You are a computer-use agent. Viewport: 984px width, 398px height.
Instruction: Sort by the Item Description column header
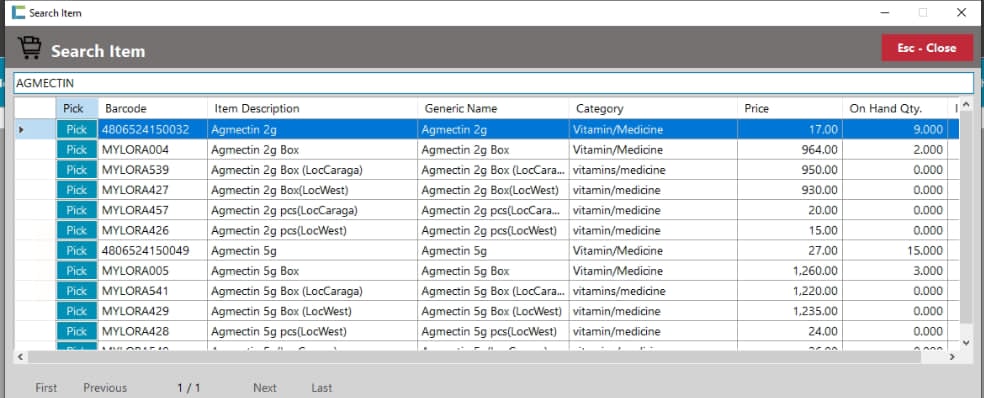pos(312,109)
